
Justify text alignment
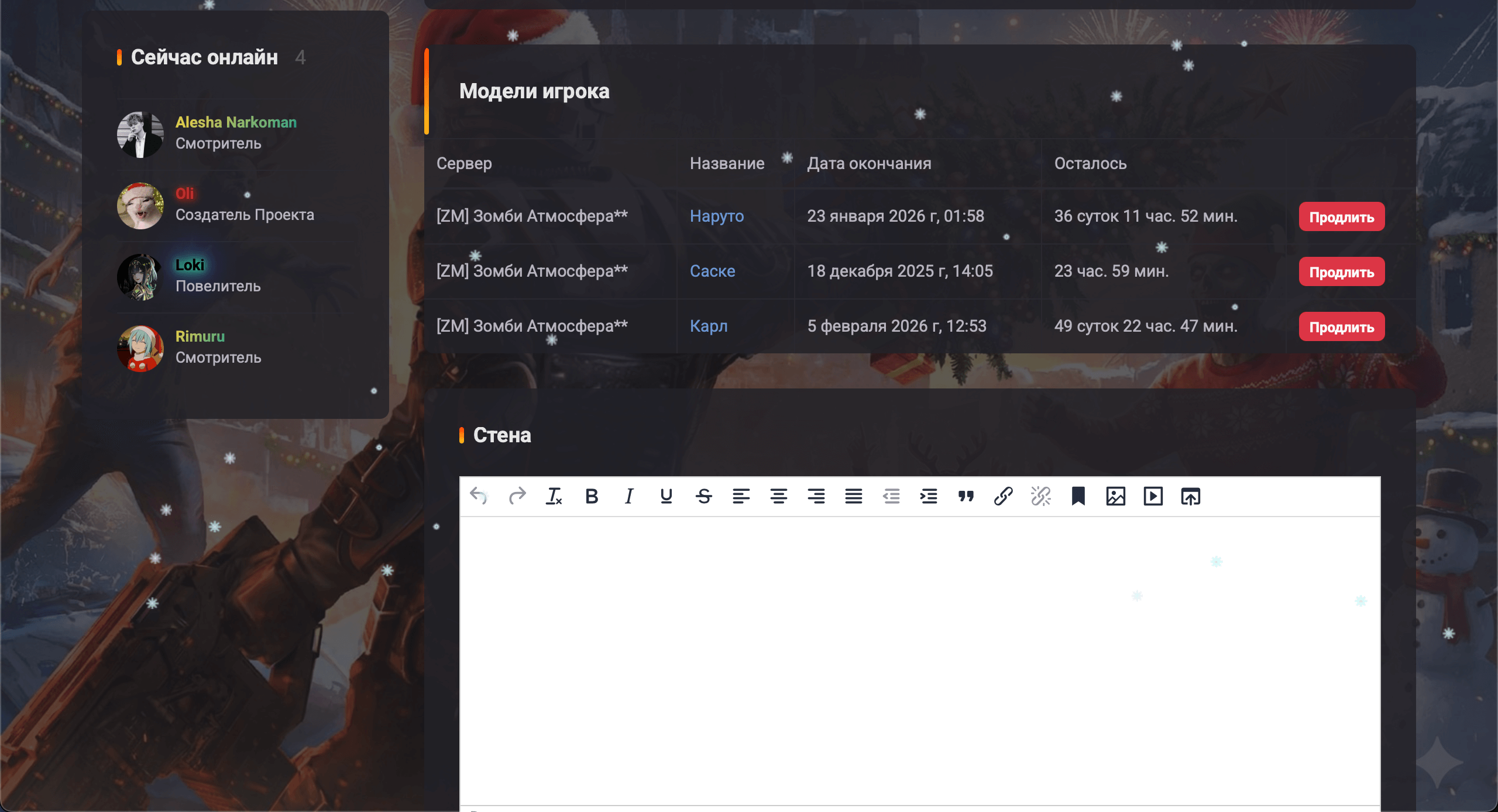point(853,496)
